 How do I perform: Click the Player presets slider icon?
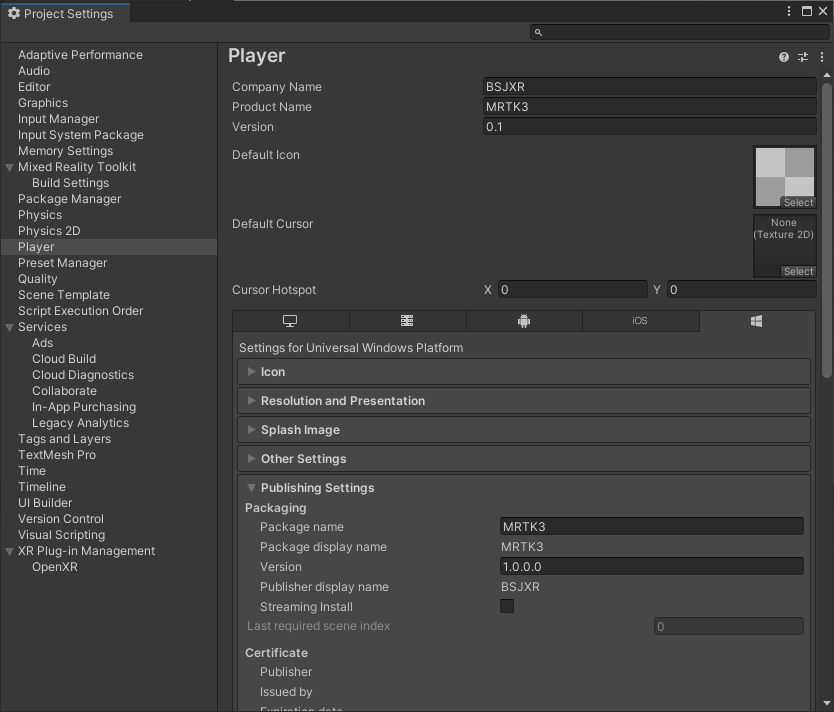click(802, 57)
